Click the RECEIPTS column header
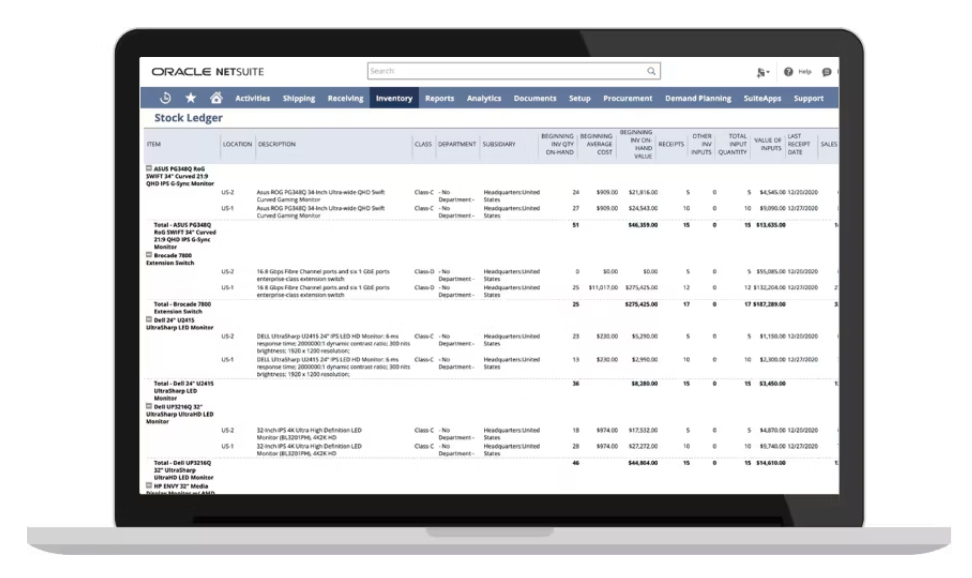 (x=671, y=144)
